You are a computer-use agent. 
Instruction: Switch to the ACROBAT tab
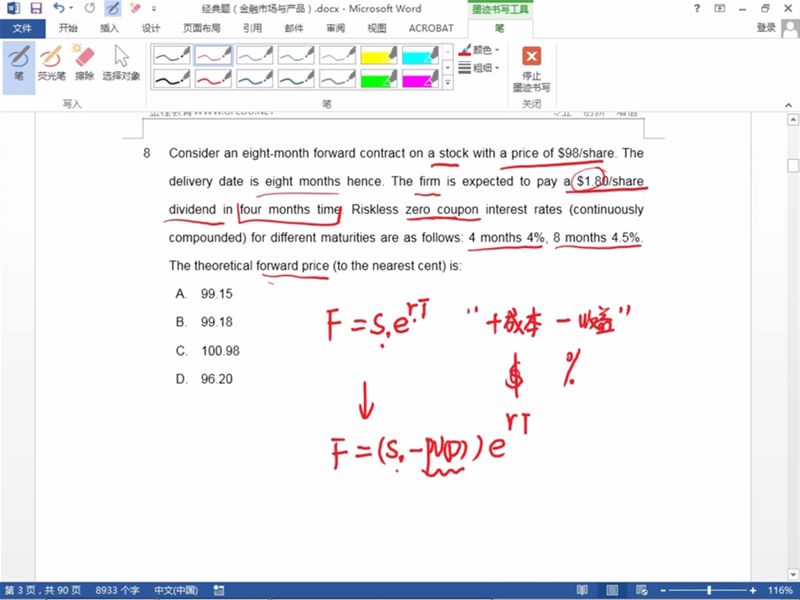click(x=431, y=28)
